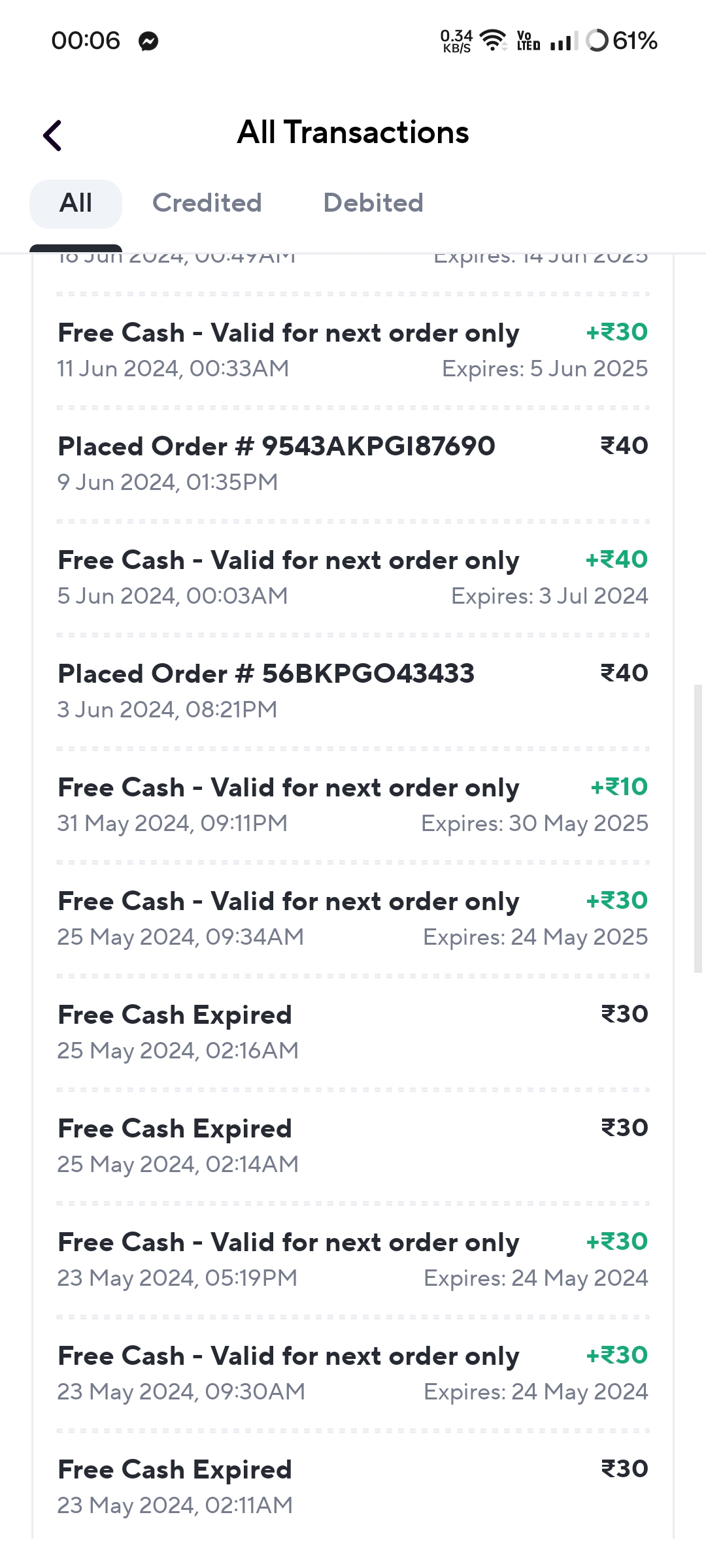
Task: Tap the Wi-Fi status icon
Action: point(494,41)
